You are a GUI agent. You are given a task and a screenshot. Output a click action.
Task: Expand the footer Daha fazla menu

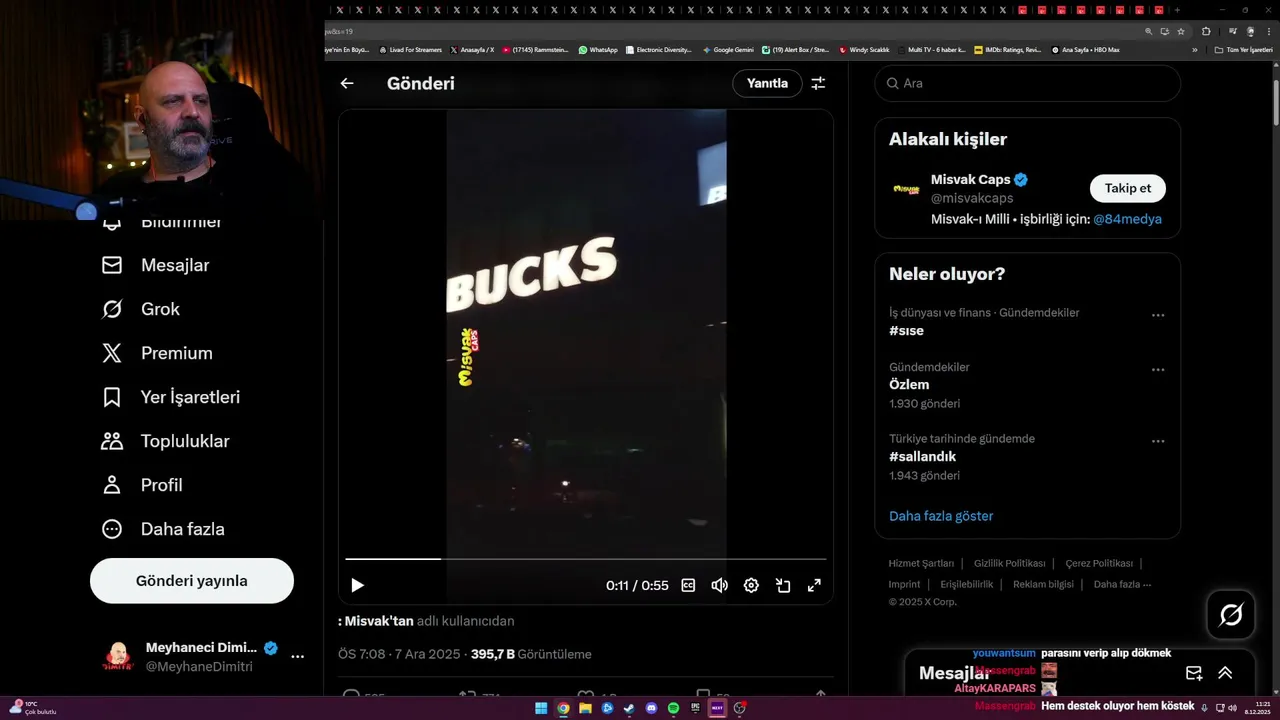pyautogui.click(x=1122, y=584)
